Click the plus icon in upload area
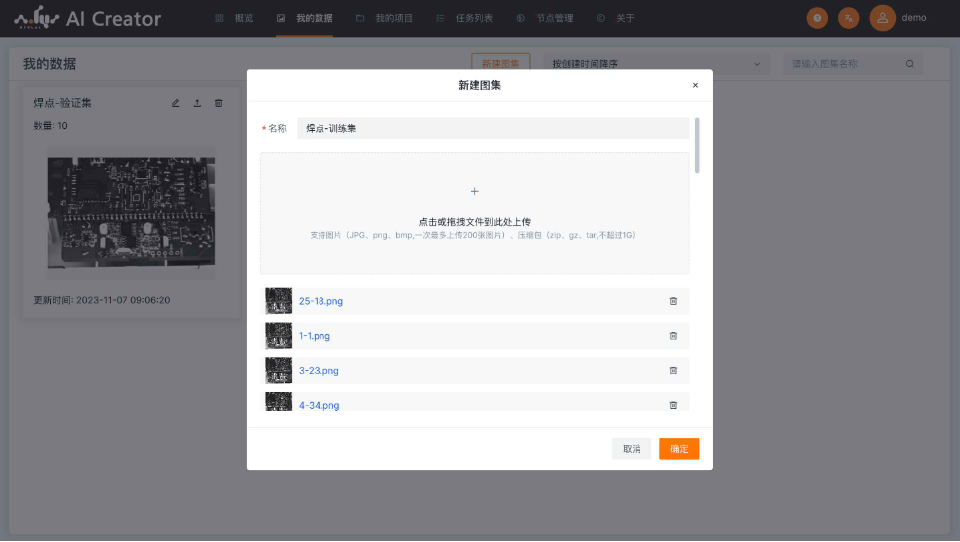Image resolution: width=960 pixels, height=542 pixels. [474, 191]
